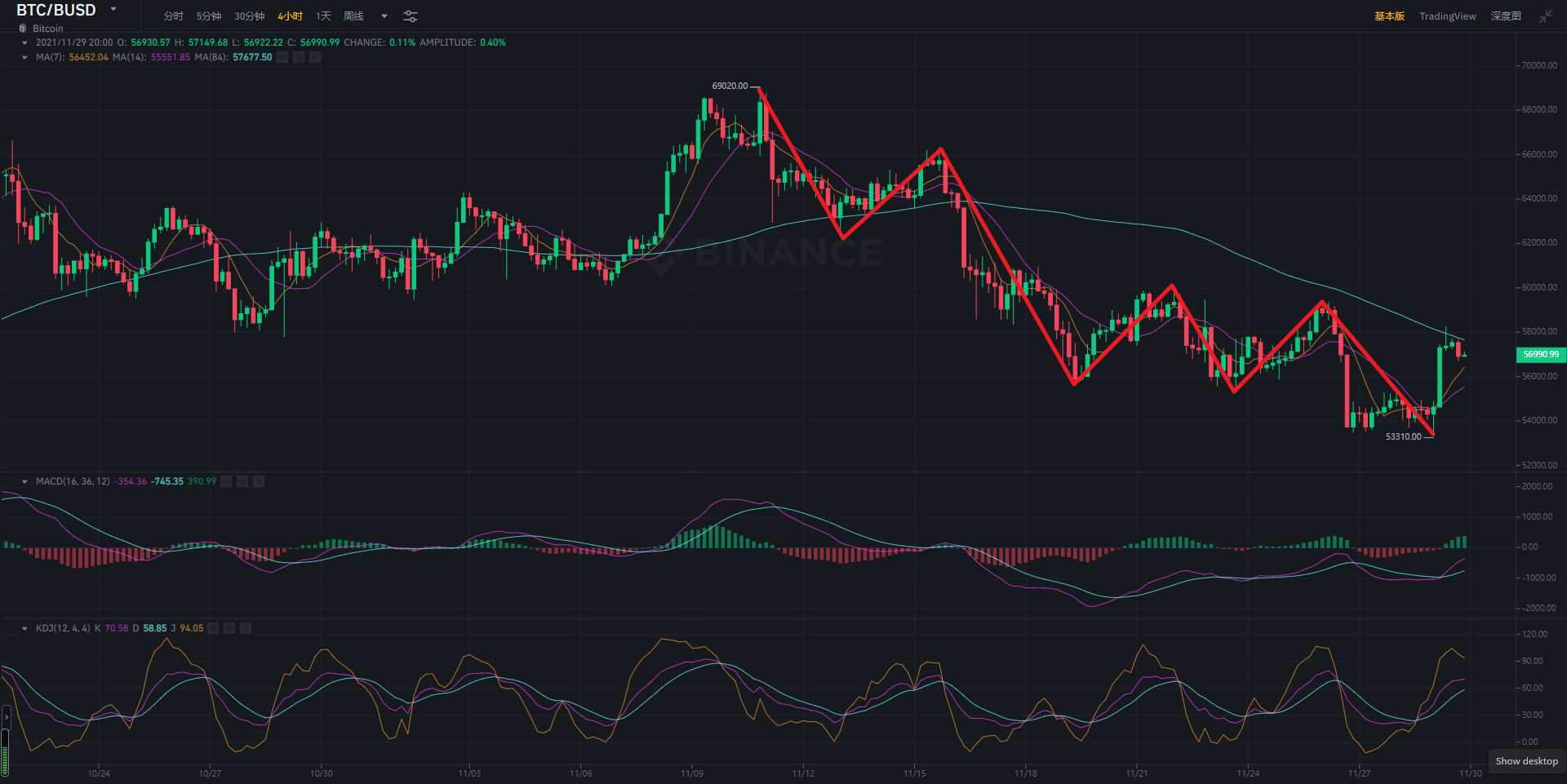The width and height of the screenshot is (1567, 784).
Task: Click the green 56990.99 current price label
Action: (x=1540, y=354)
